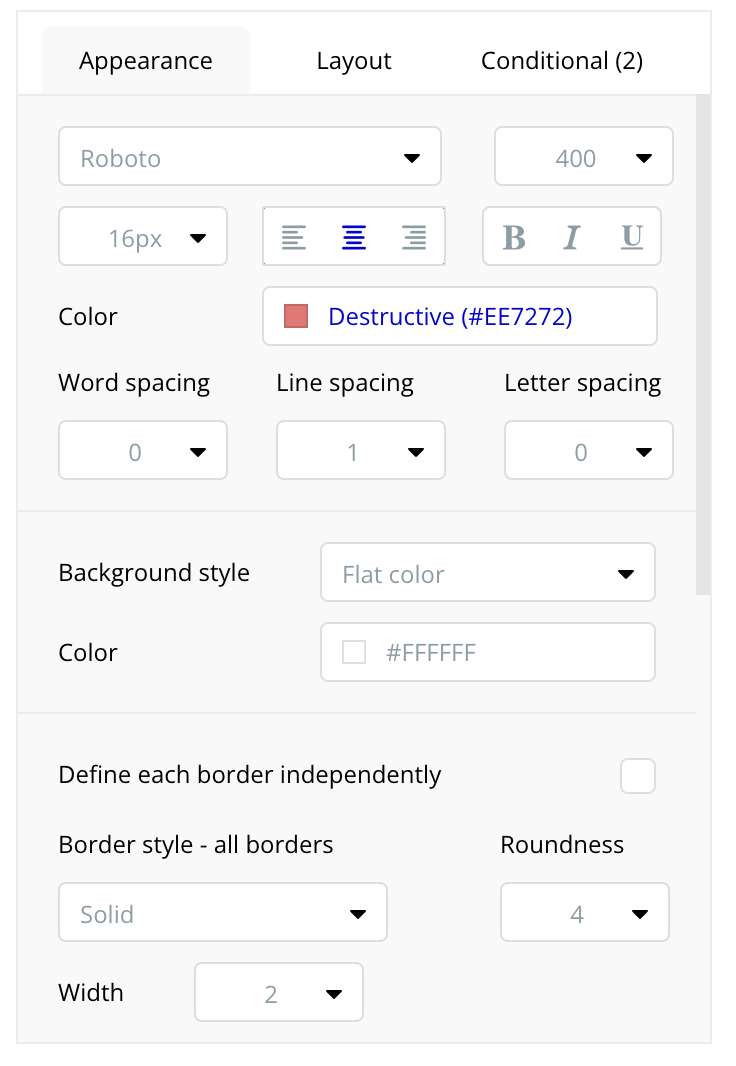Open the Conditional (2) tab
Image resolution: width=736 pixels, height=1066 pixels.
click(x=562, y=61)
